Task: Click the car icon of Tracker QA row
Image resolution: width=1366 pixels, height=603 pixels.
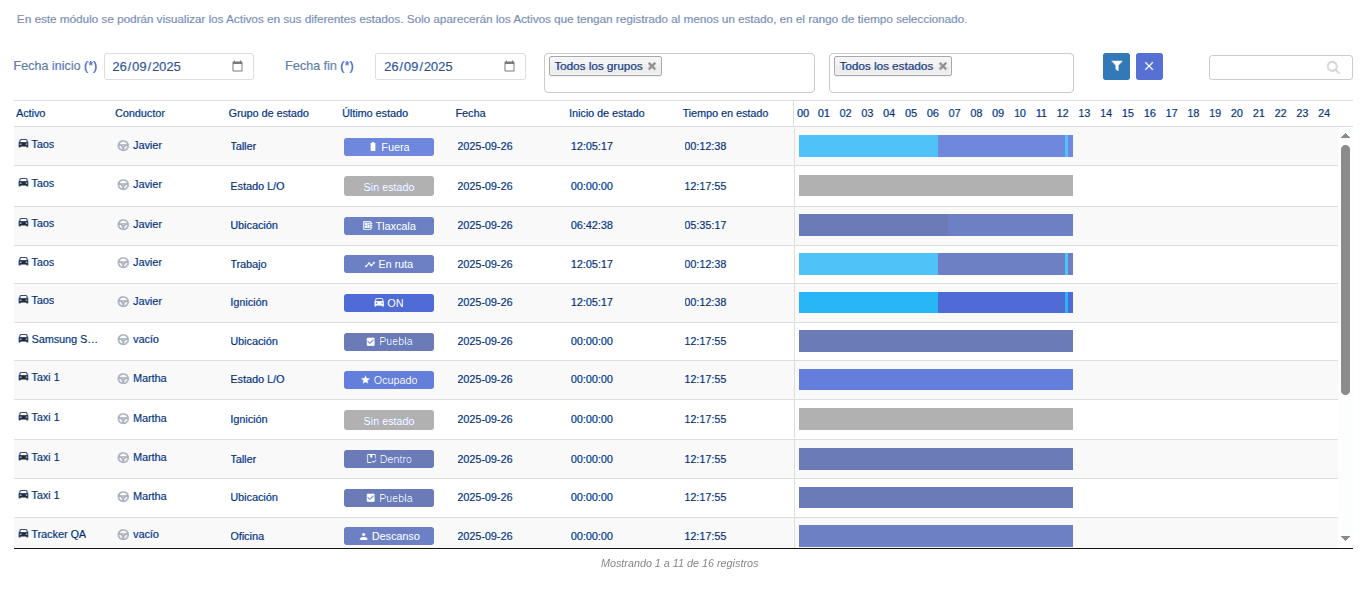Action: (x=23, y=534)
